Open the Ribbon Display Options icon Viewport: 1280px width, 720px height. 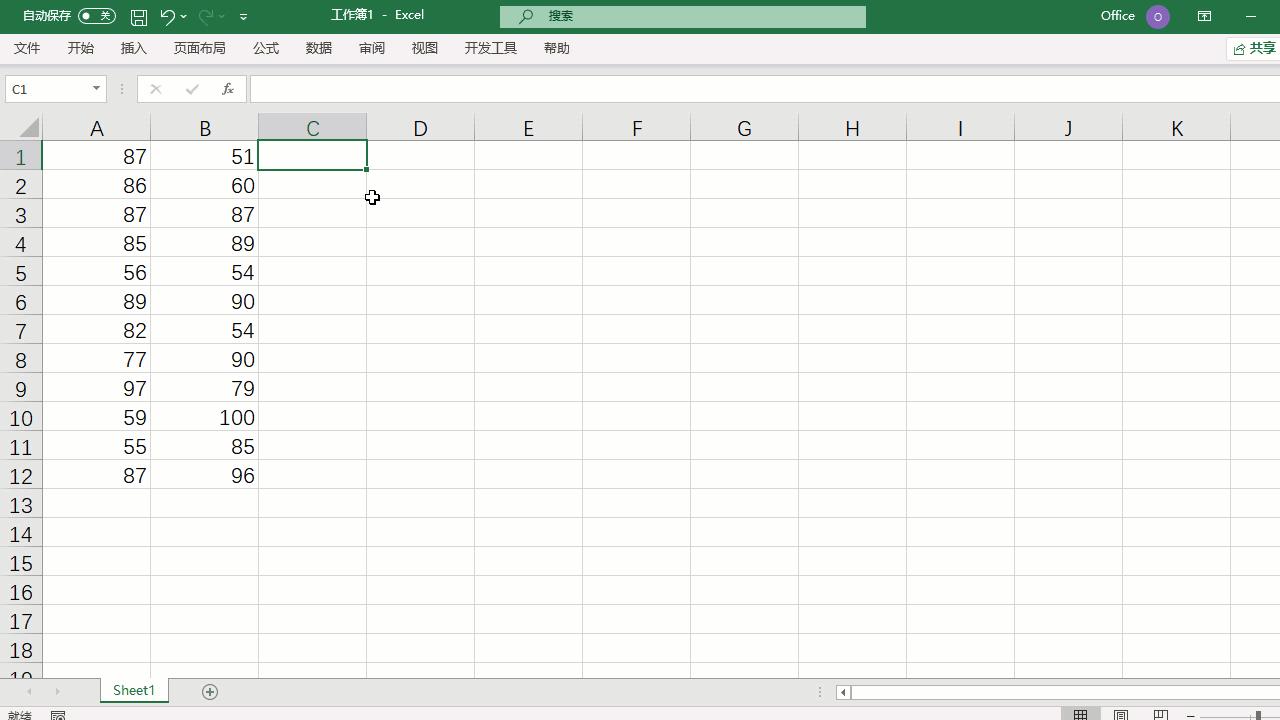(1204, 16)
